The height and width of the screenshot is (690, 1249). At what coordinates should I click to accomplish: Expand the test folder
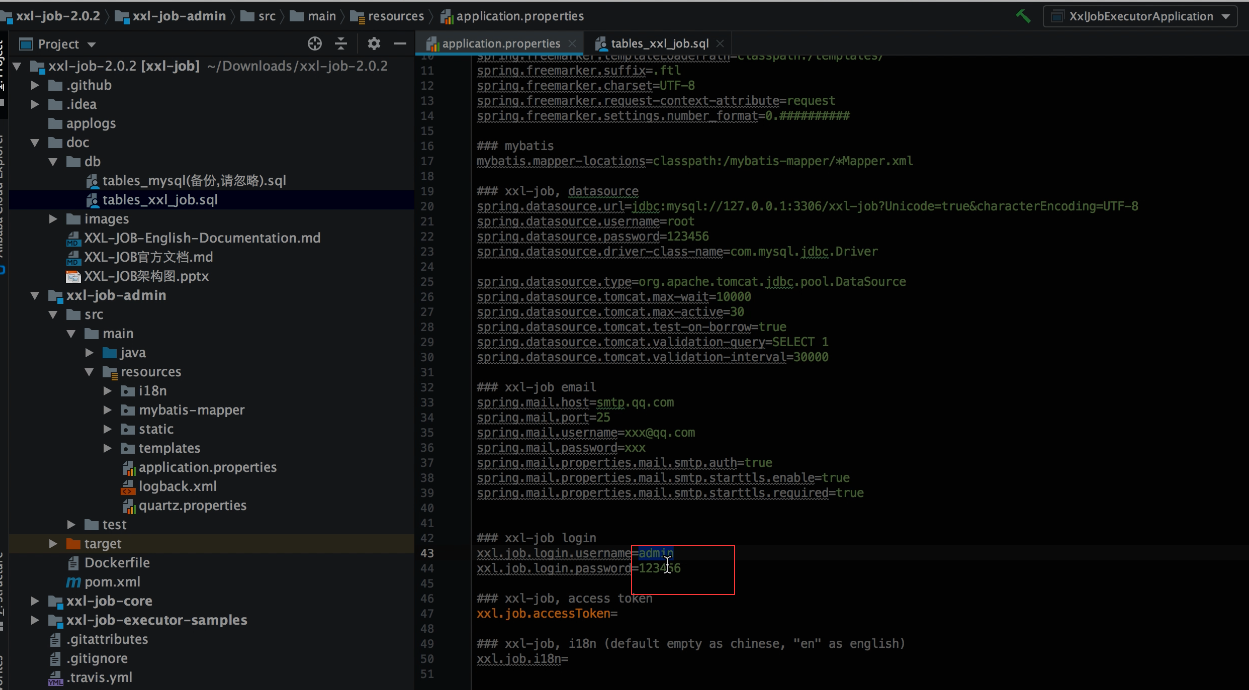coord(72,524)
